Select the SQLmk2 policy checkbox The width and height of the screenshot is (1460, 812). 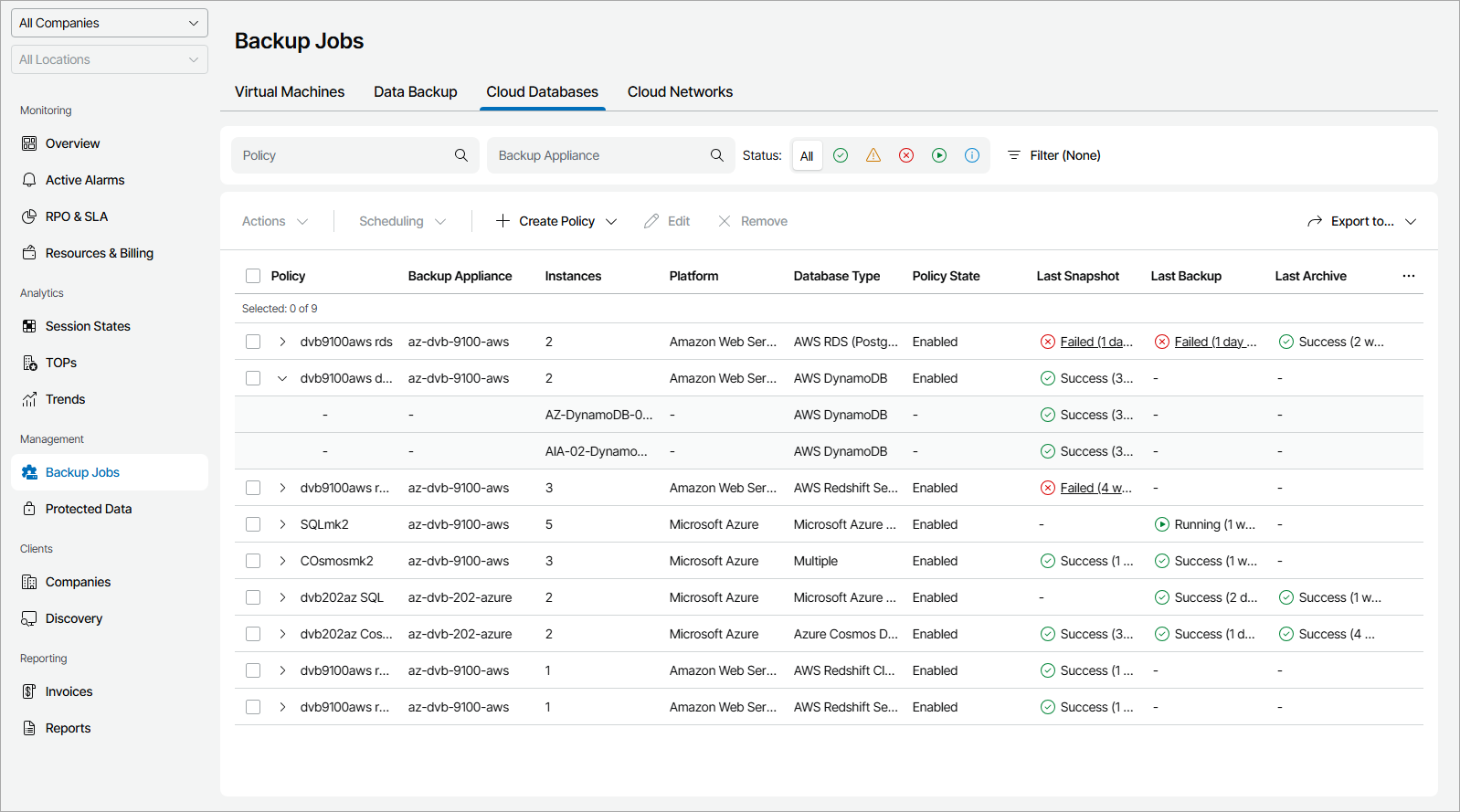coord(253,524)
